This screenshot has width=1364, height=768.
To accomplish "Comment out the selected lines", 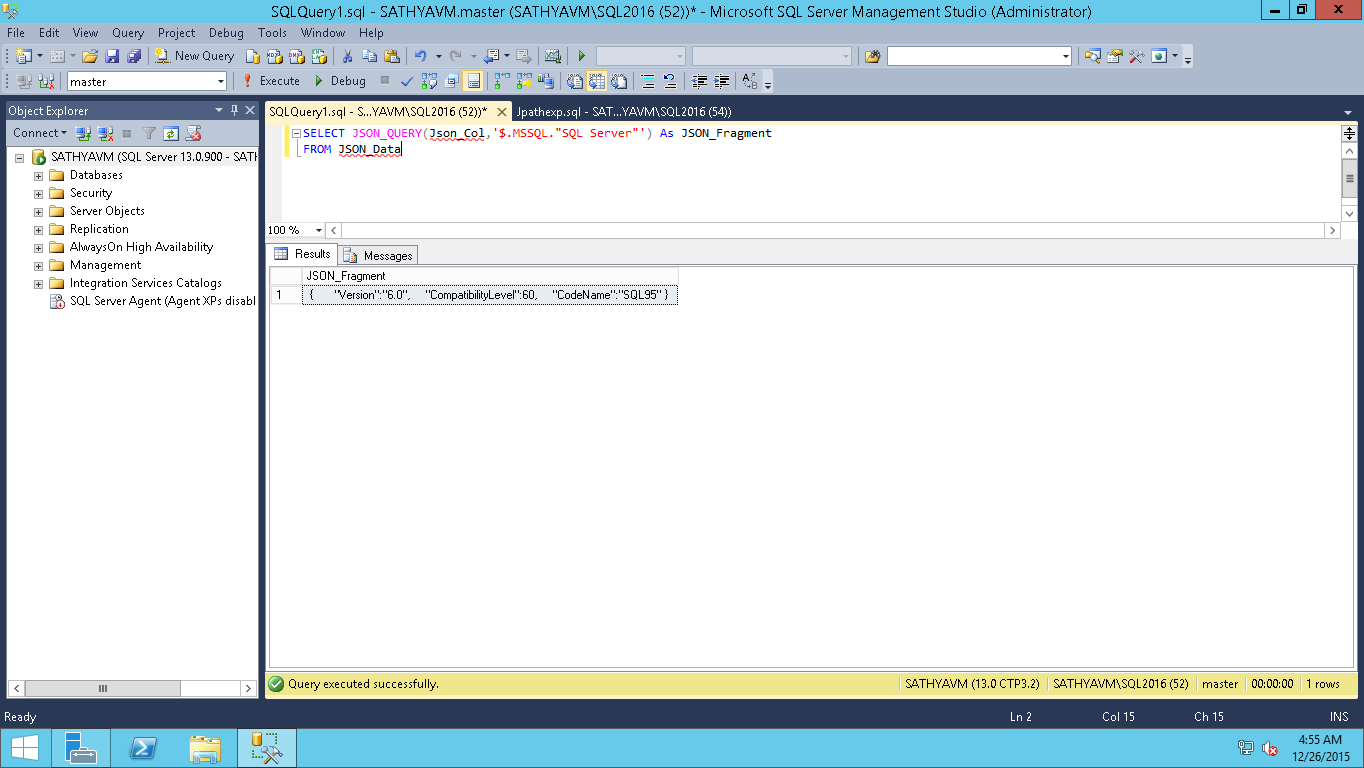I will pos(648,81).
